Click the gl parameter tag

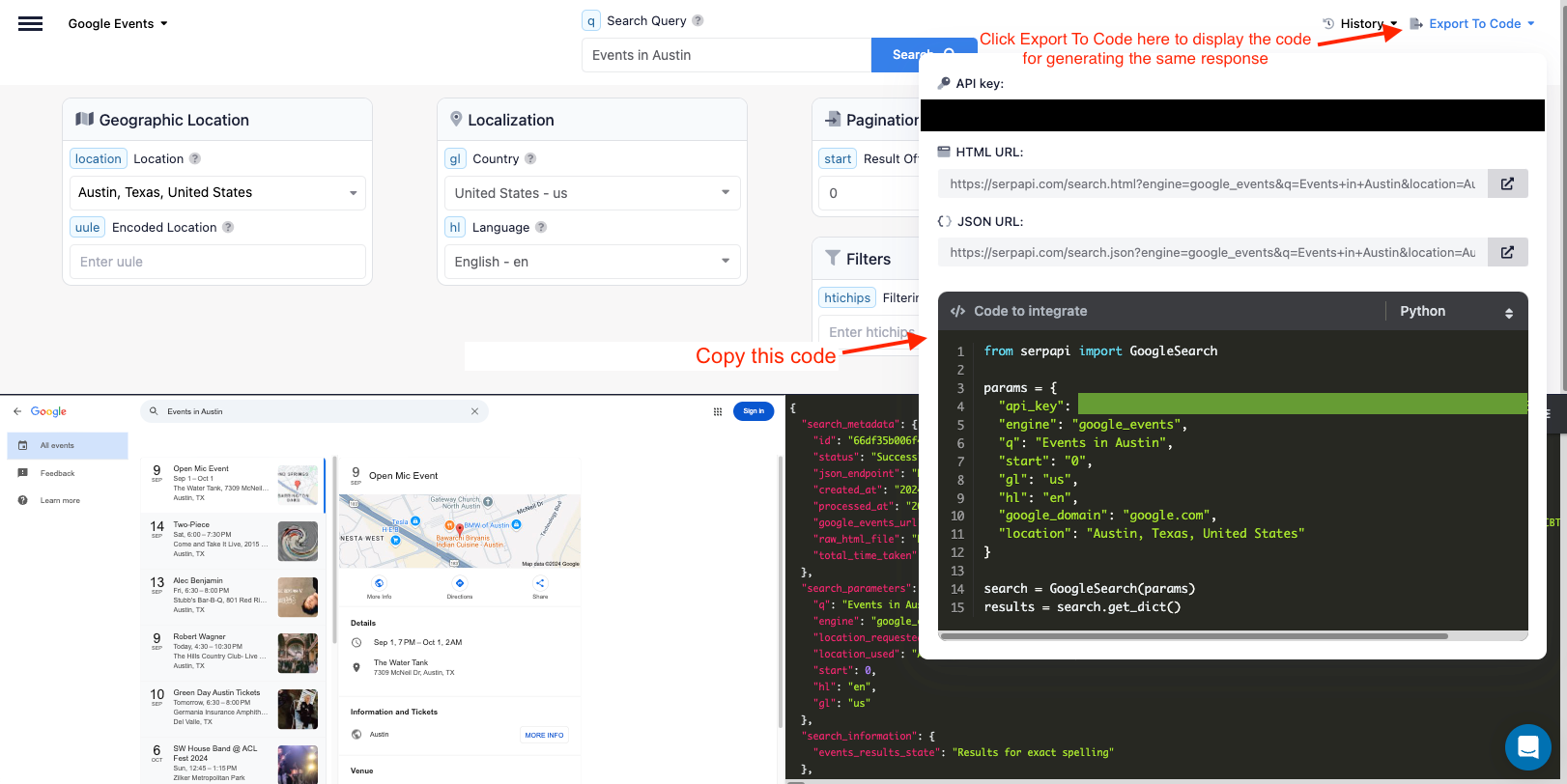[455, 158]
